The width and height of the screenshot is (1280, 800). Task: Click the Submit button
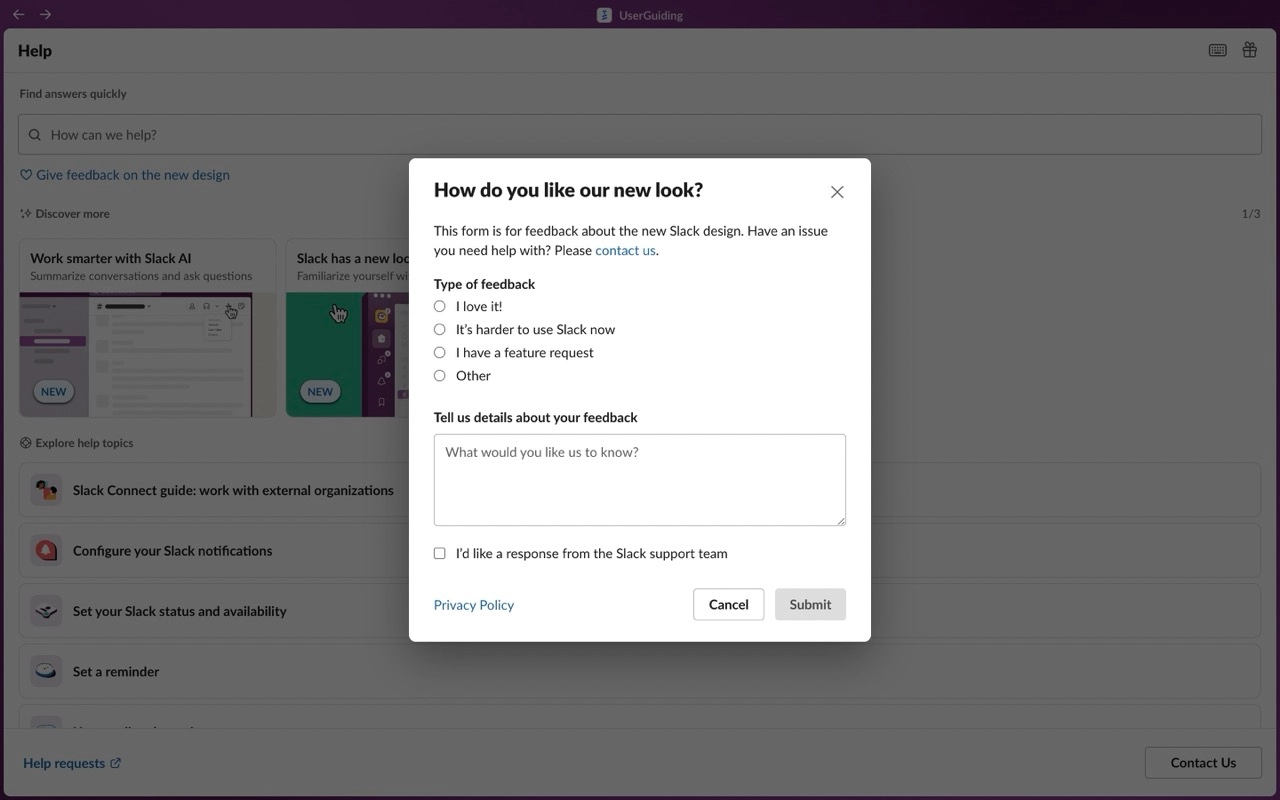point(810,604)
